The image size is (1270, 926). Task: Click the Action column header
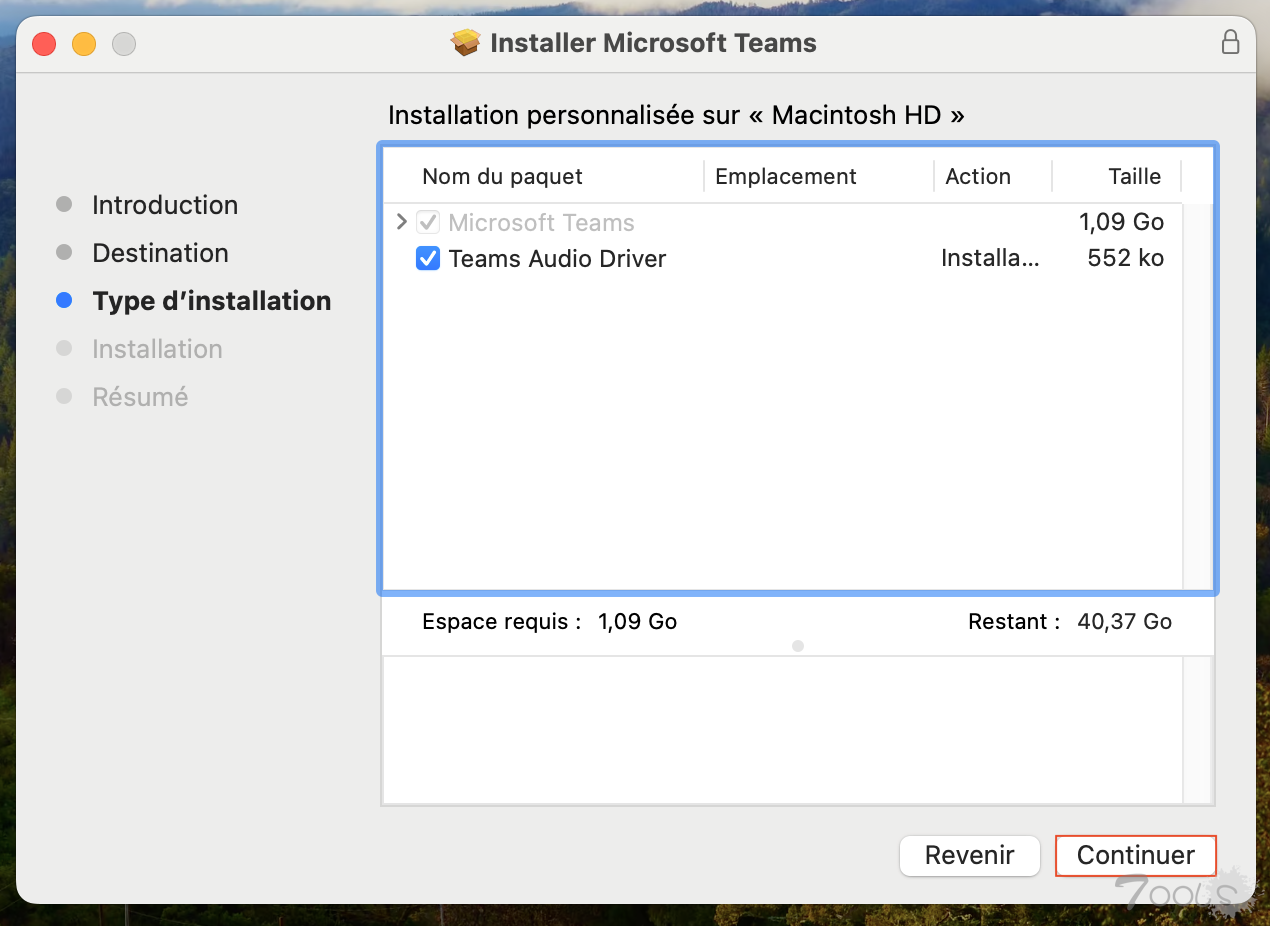[x=978, y=177]
